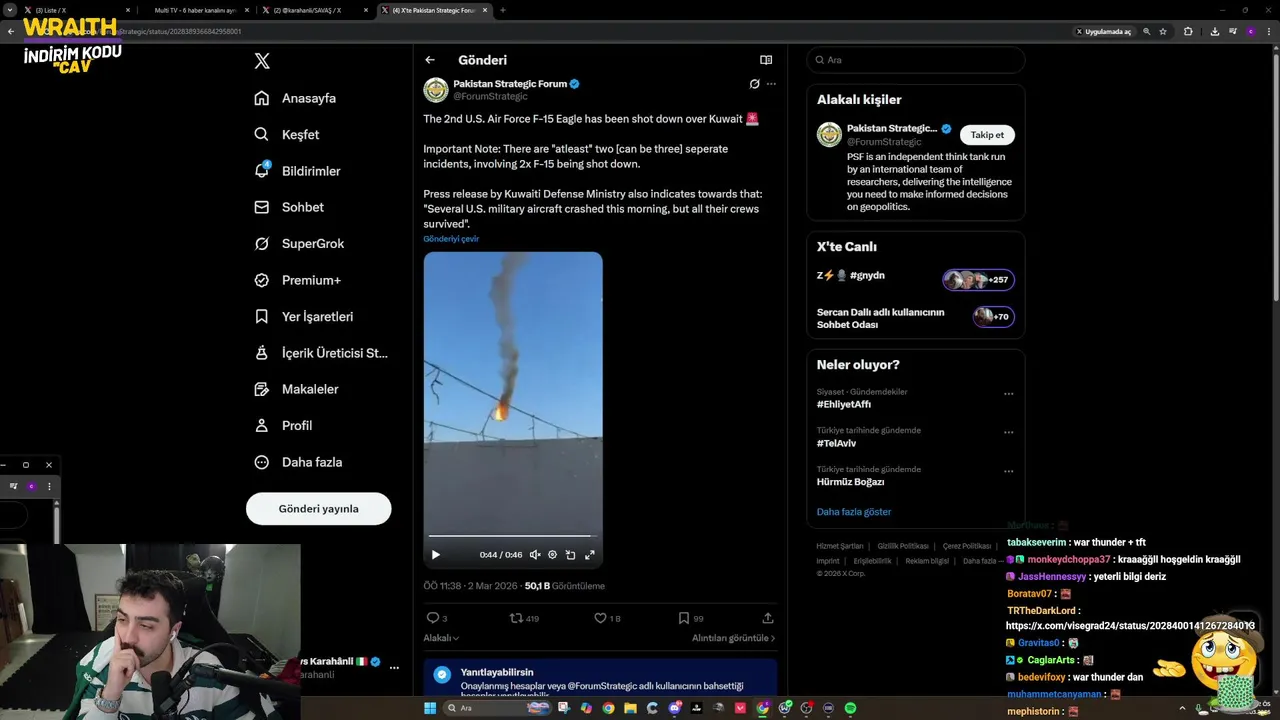Open the Alakalı sort dropdown
Image resolution: width=1280 pixels, height=720 pixels.
coord(441,638)
